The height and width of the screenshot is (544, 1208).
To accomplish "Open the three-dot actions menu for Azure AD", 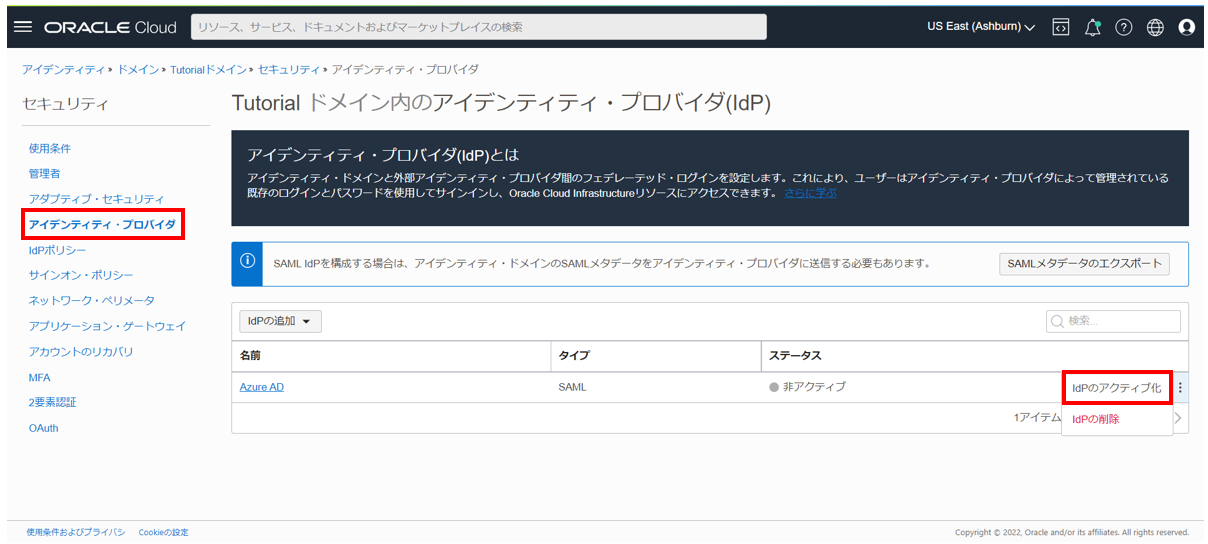I will 1180,388.
